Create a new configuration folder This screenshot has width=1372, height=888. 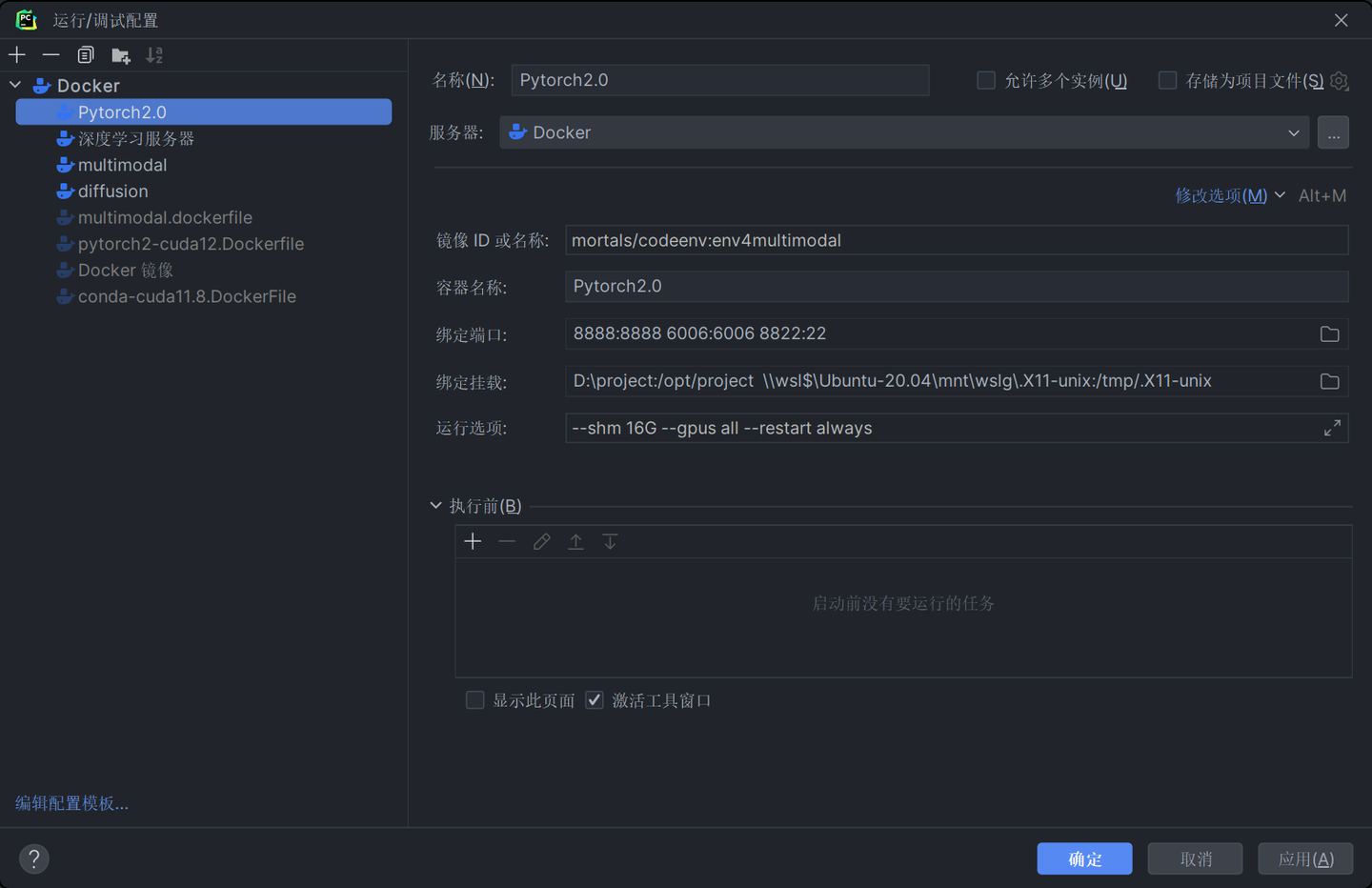120,55
